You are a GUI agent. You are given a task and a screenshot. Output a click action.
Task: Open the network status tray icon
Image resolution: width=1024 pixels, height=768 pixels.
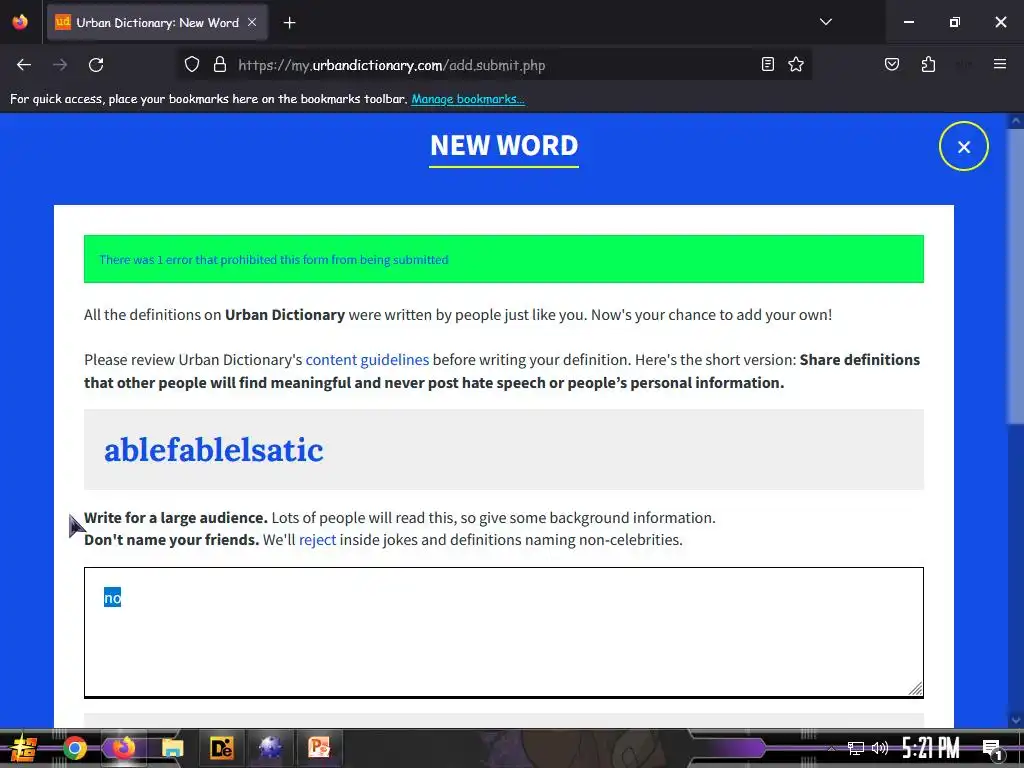856,748
